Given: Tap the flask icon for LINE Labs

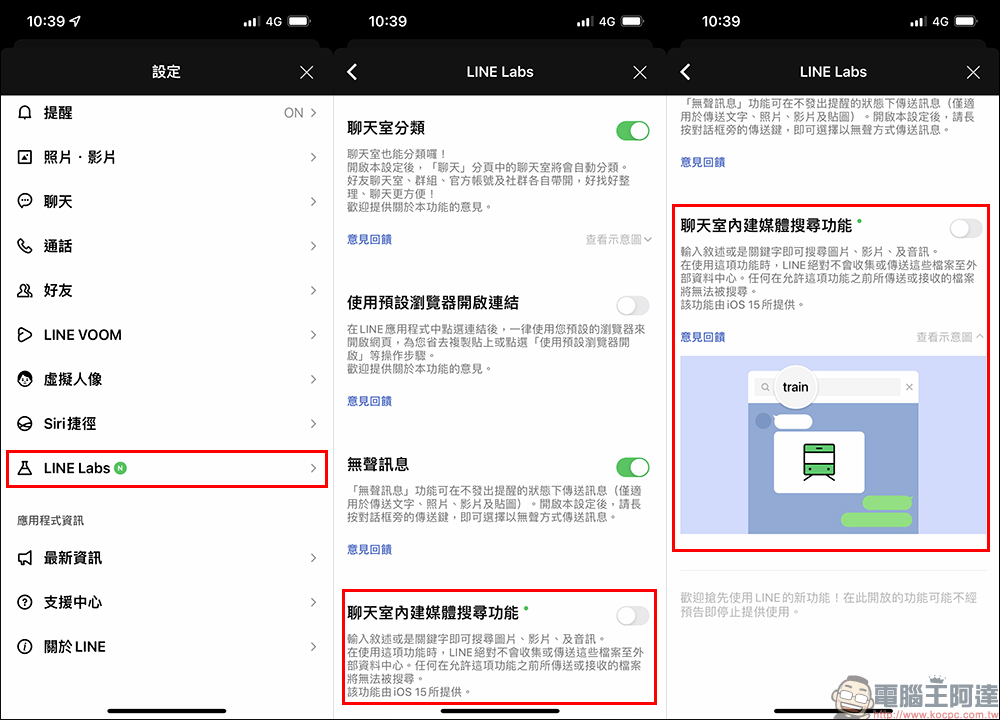Looking at the screenshot, I should (25, 468).
